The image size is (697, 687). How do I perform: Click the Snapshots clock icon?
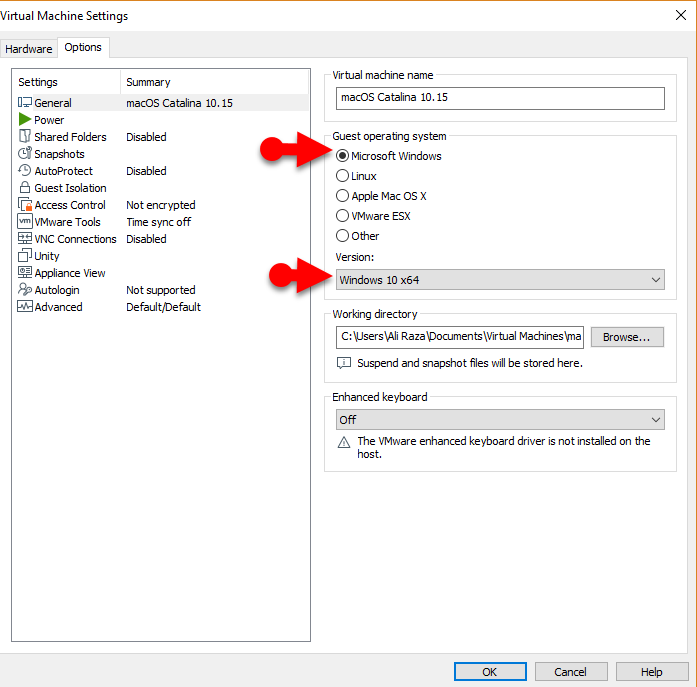[25, 154]
